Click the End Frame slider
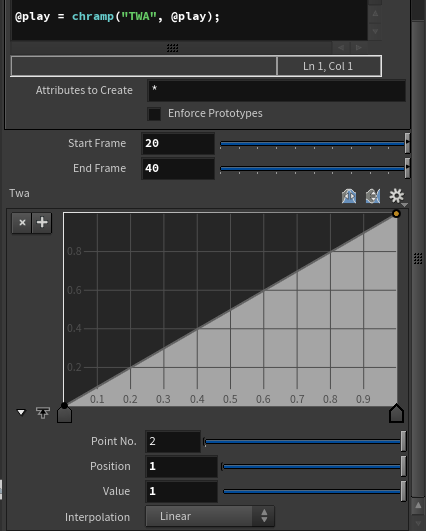 (315, 169)
